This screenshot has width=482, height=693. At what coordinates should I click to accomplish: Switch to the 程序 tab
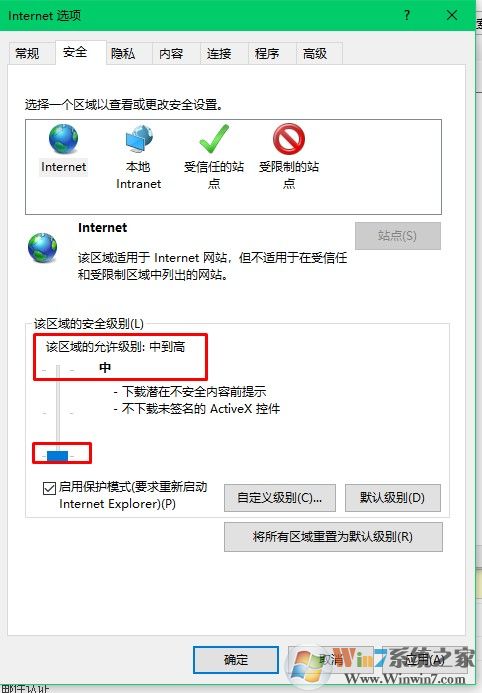point(267,54)
